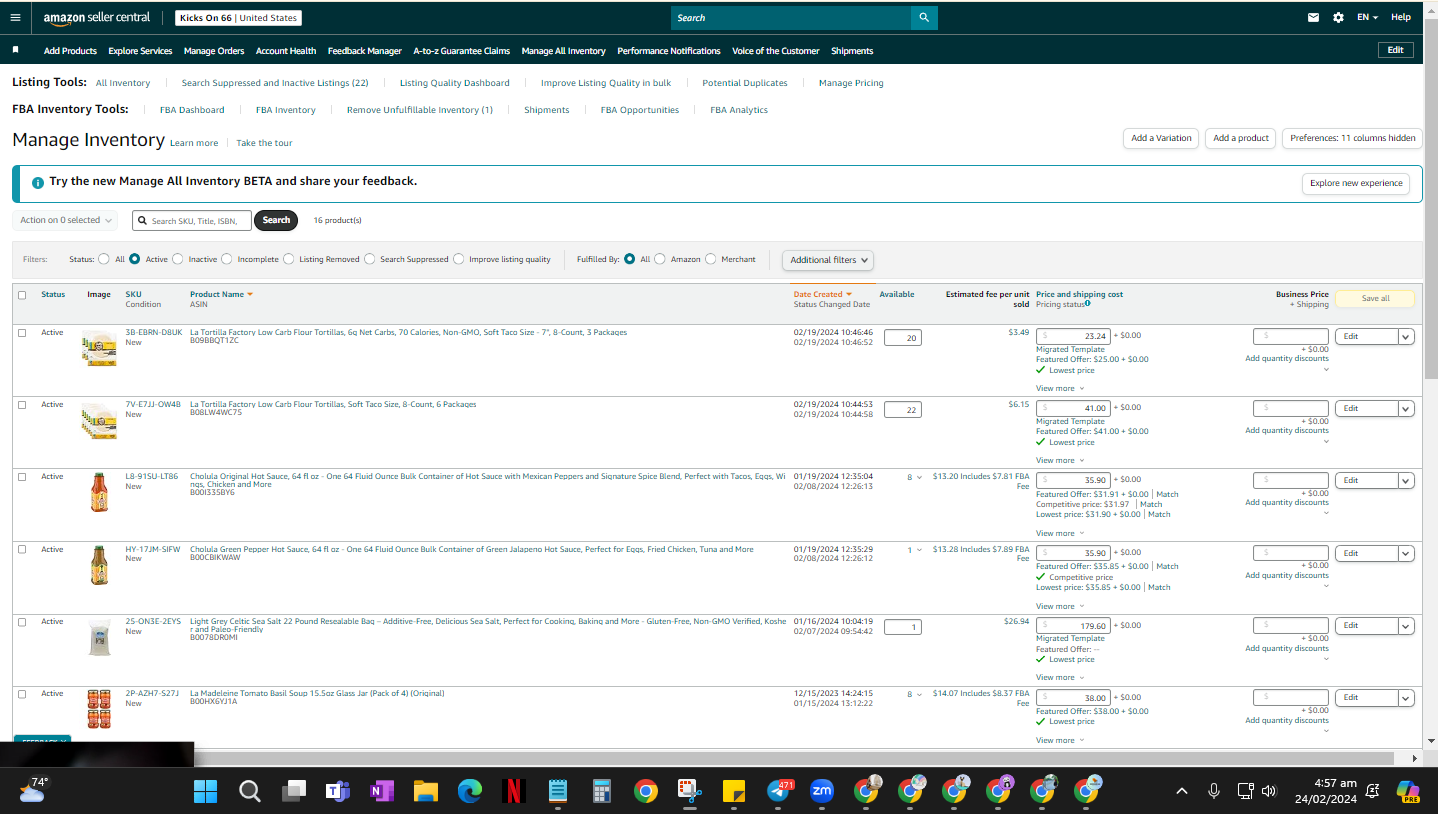Open File Explorer from the taskbar
Screen dimensions: 1438x814
[426, 791]
